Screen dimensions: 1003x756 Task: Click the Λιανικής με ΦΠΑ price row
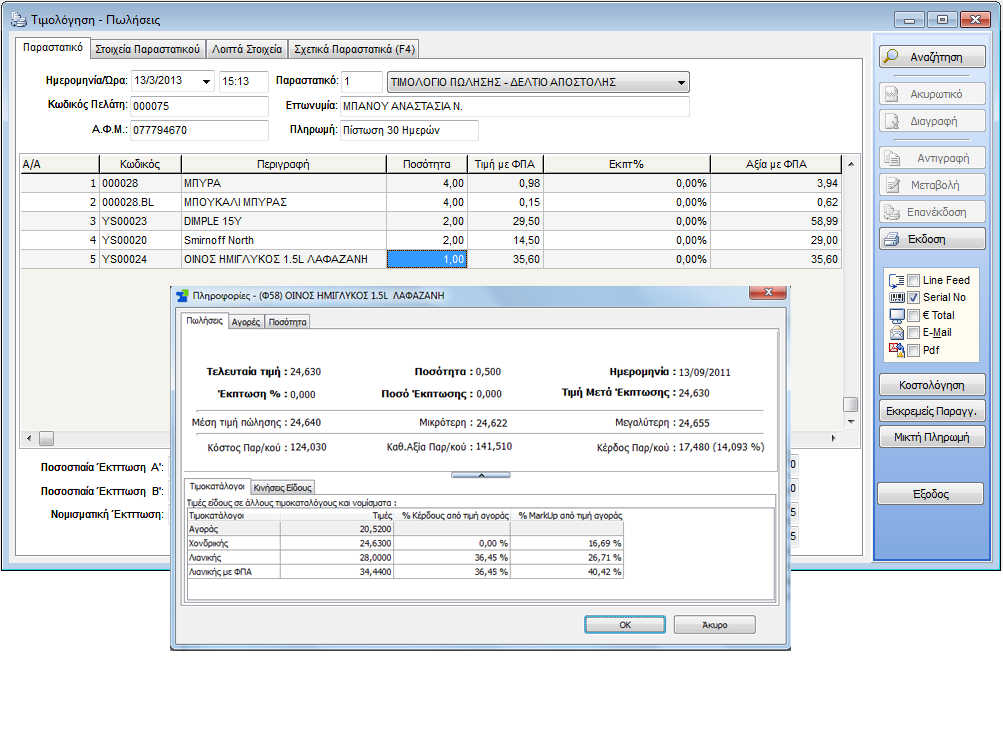pyautogui.click(x=406, y=572)
